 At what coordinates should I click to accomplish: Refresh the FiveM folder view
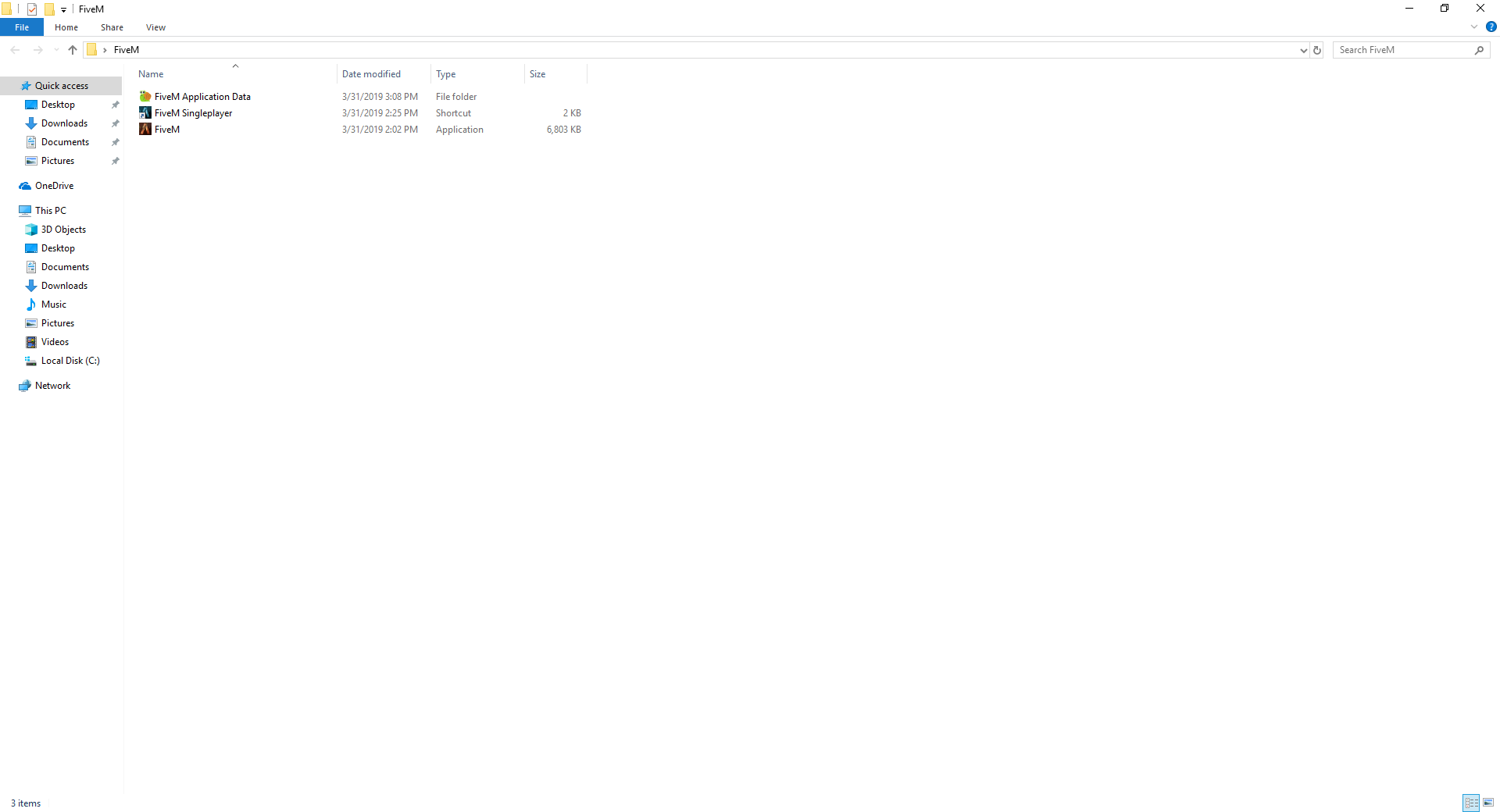click(x=1317, y=50)
